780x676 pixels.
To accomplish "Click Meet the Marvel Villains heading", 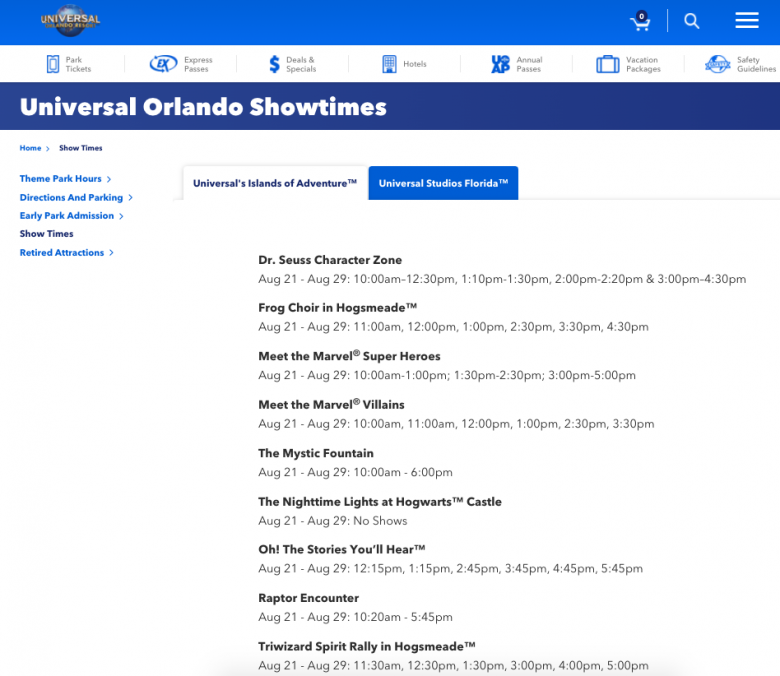I will [x=331, y=405].
